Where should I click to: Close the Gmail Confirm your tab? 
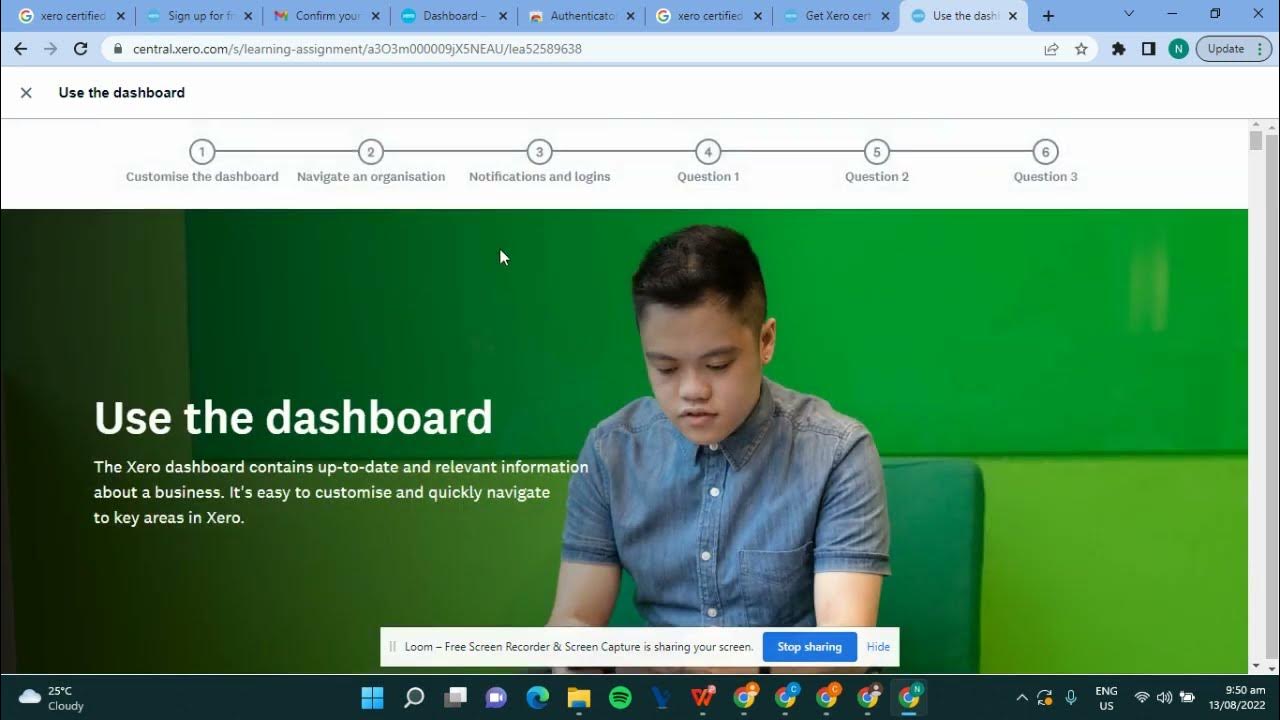click(x=376, y=16)
